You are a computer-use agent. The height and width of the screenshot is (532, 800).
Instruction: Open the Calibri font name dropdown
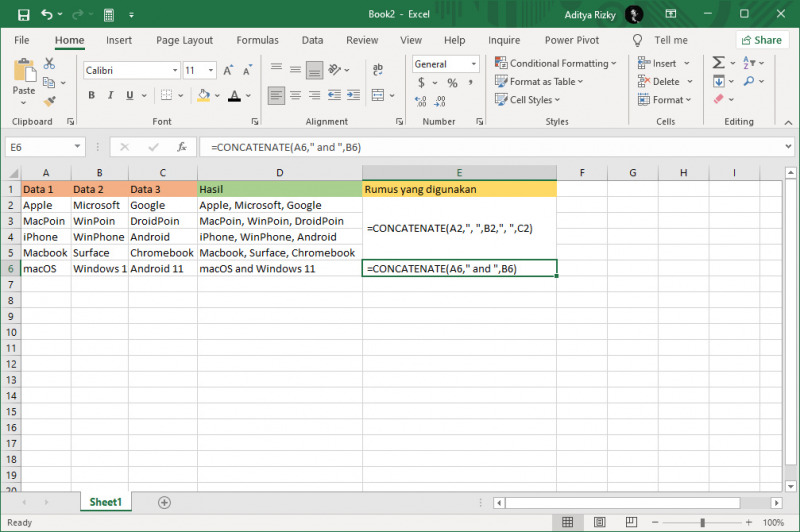[175, 70]
